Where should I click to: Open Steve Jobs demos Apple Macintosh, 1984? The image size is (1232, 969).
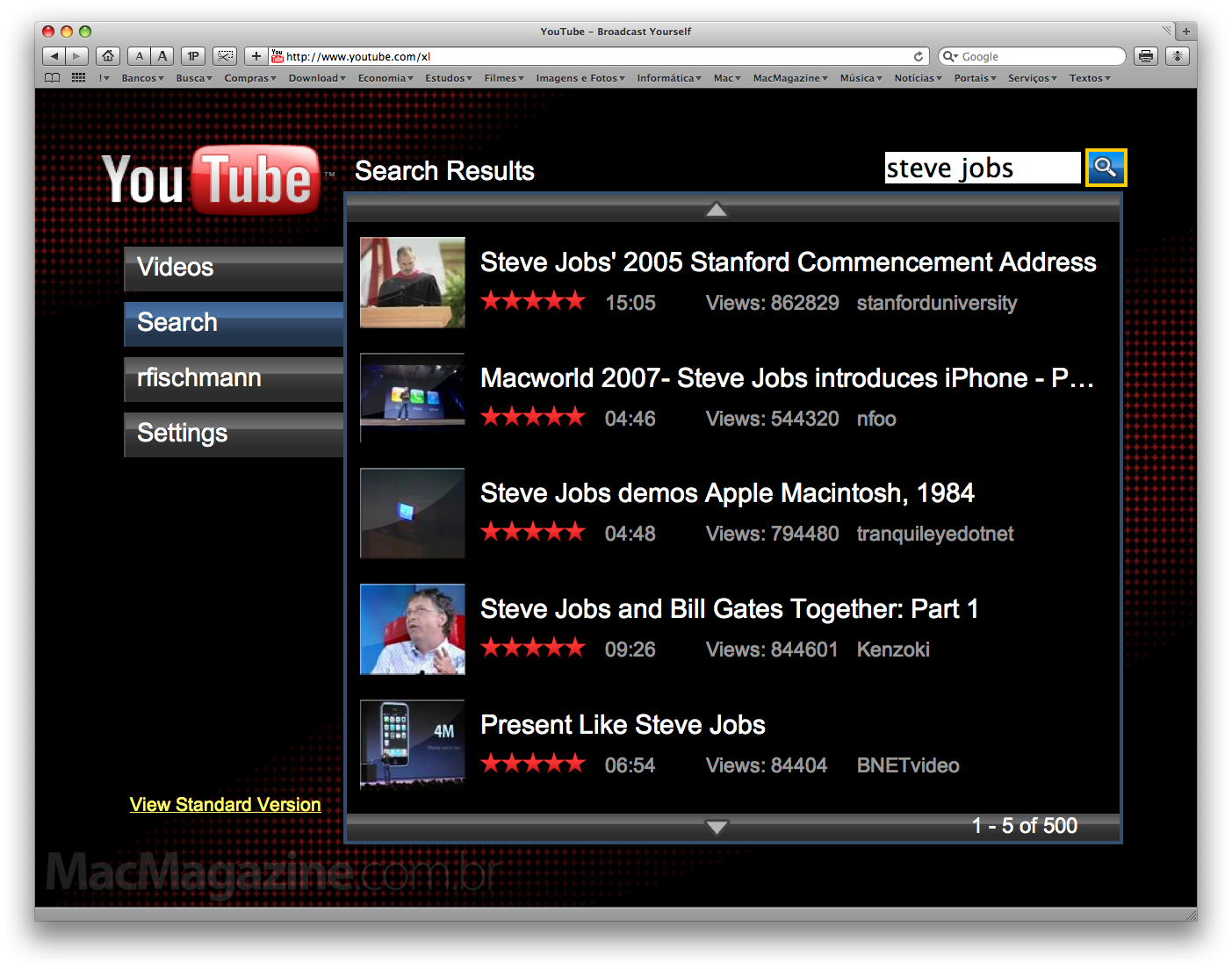[727, 493]
